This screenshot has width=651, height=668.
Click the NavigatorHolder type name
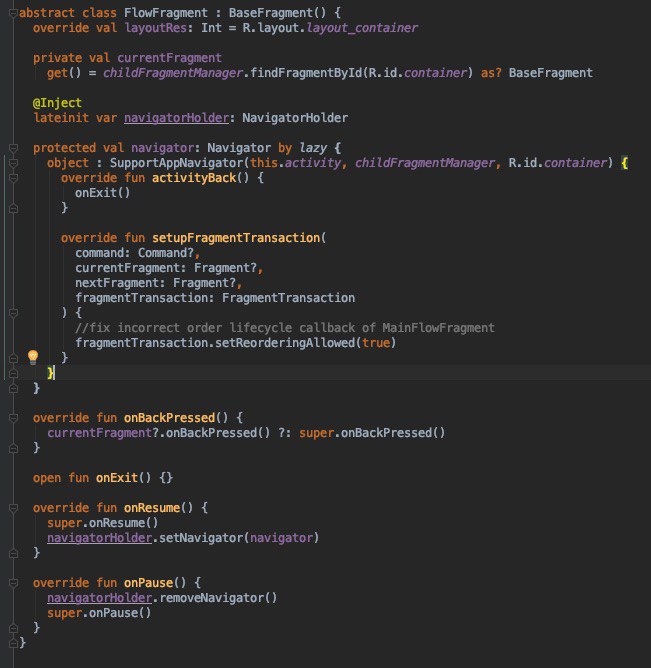coord(295,118)
